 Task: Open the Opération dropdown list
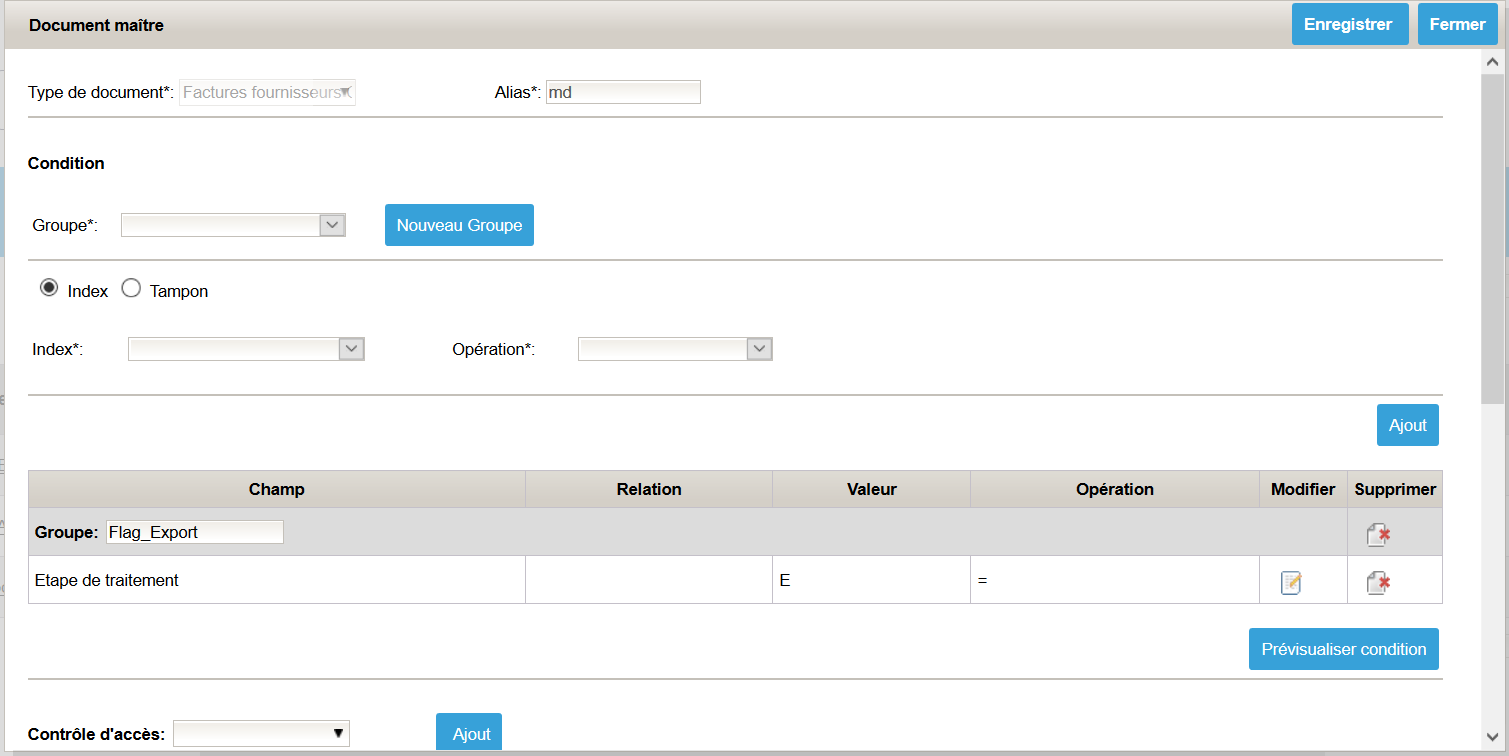coord(675,349)
